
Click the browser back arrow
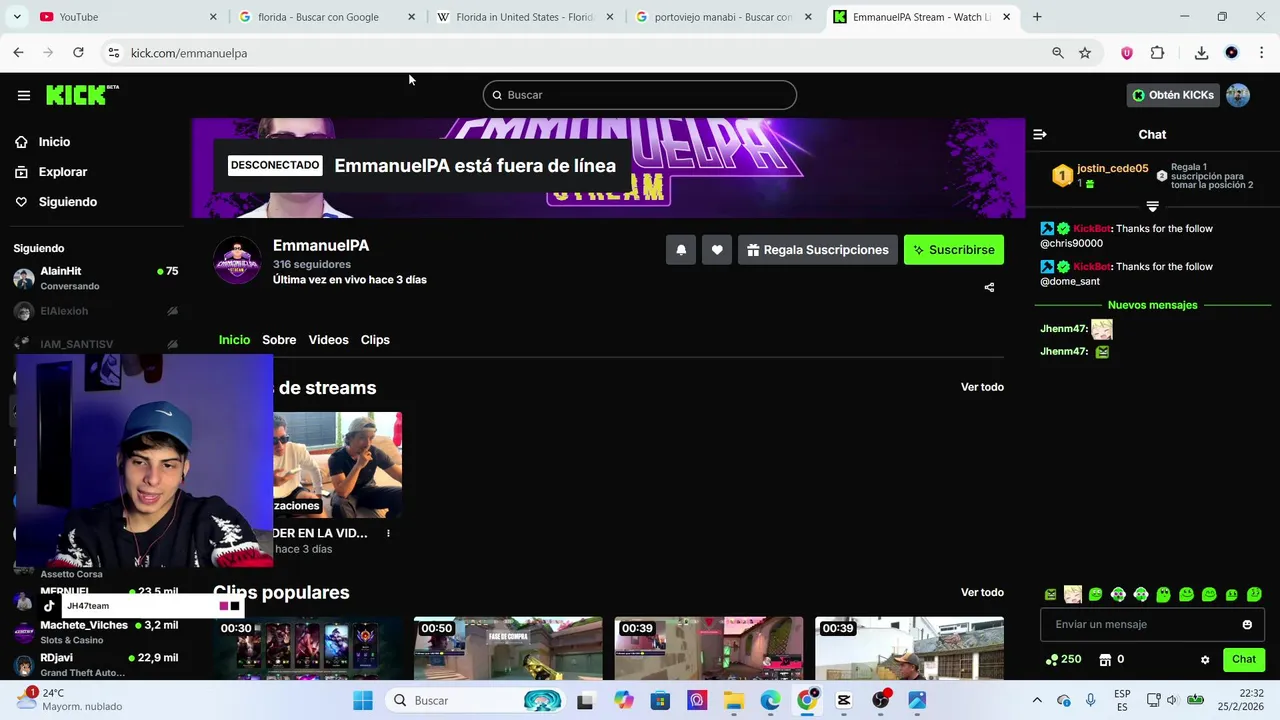click(18, 53)
